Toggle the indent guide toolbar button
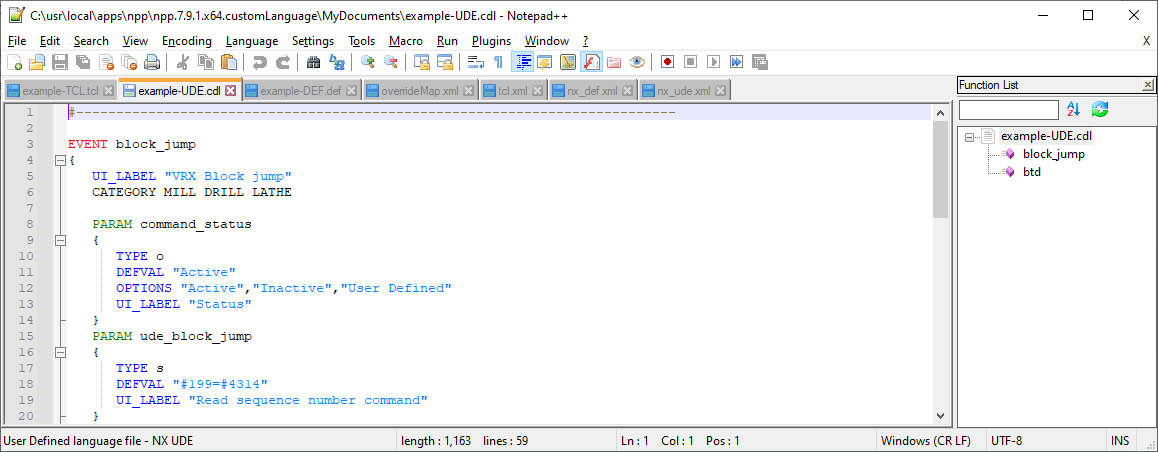The height and width of the screenshot is (452, 1158). 522,62
